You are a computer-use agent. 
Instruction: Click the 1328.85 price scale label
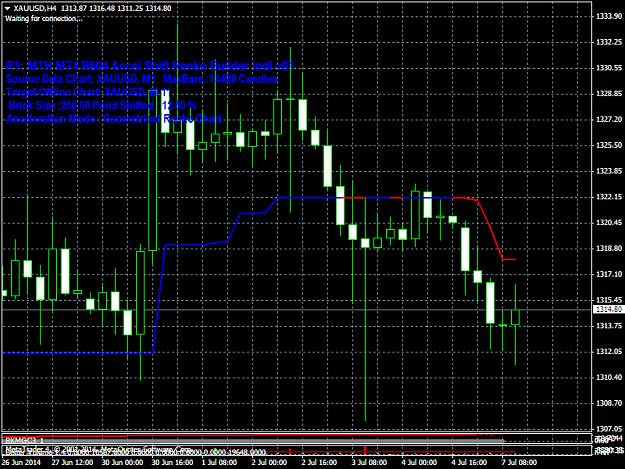609,94
